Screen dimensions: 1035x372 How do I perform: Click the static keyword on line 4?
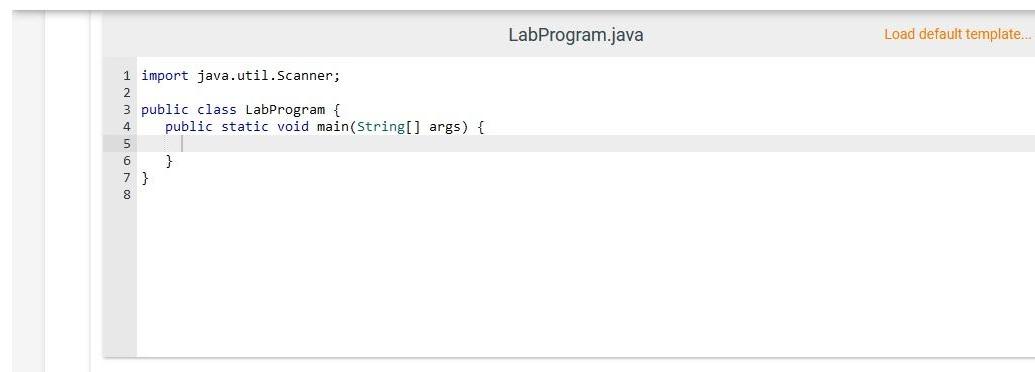pyautogui.click(x=245, y=127)
